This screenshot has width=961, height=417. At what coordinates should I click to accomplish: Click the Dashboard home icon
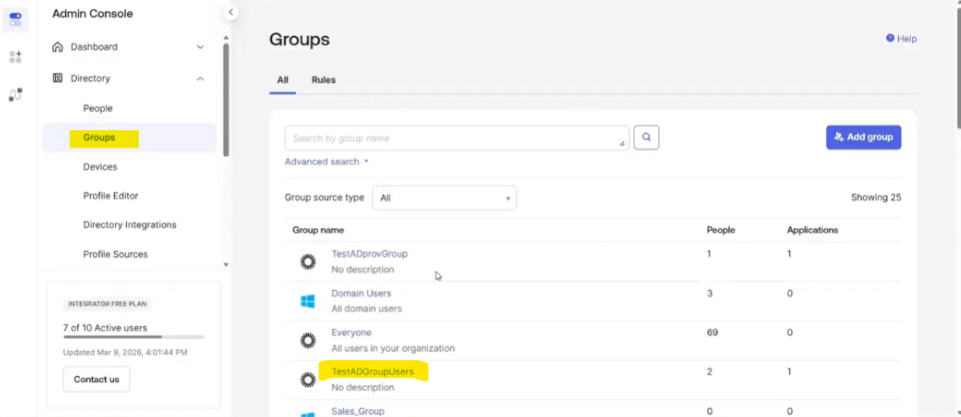tap(58, 47)
